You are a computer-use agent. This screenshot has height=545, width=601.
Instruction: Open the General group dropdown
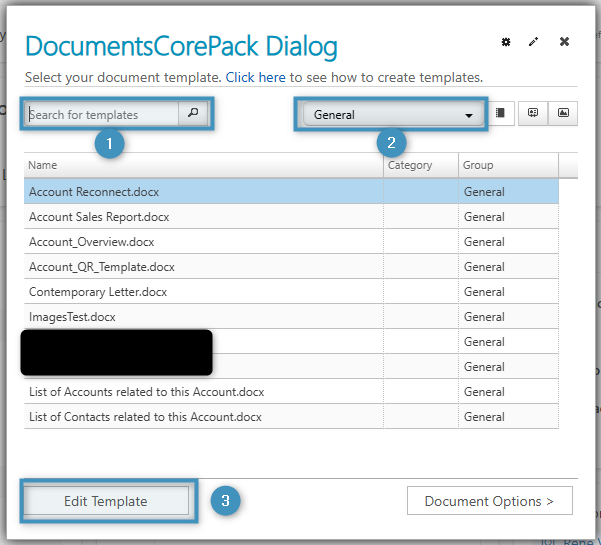click(393, 115)
